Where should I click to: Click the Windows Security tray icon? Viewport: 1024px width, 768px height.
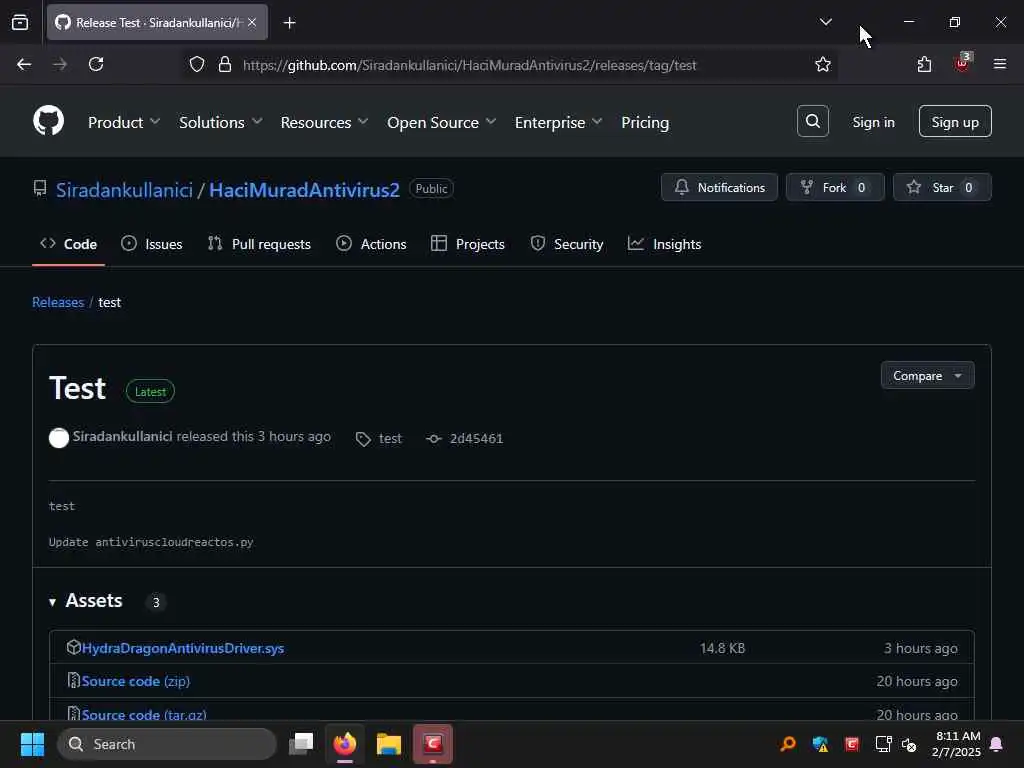click(x=820, y=744)
